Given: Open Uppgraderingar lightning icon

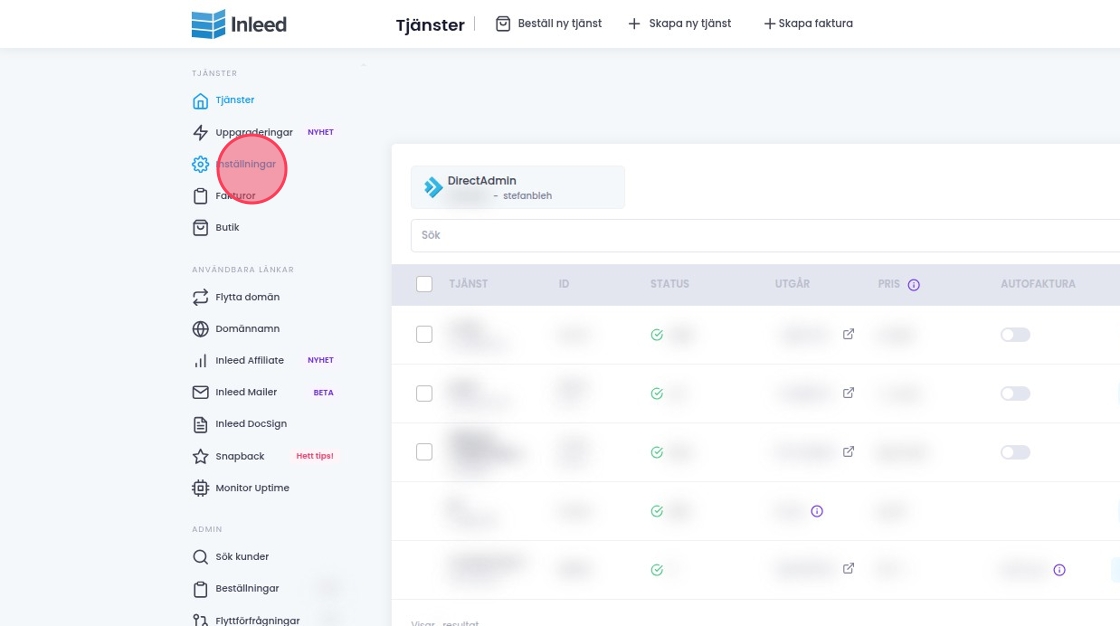Looking at the screenshot, I should point(200,133).
